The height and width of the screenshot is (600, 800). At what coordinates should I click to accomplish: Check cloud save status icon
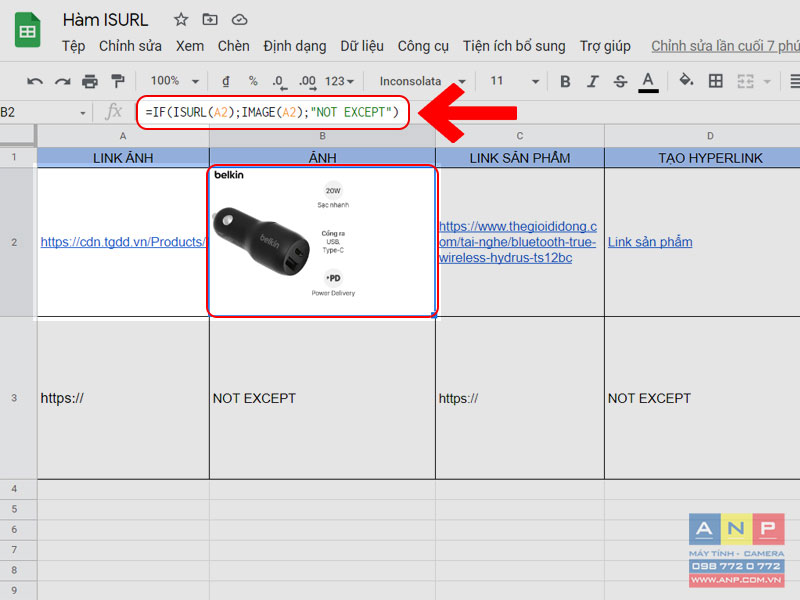[x=239, y=20]
